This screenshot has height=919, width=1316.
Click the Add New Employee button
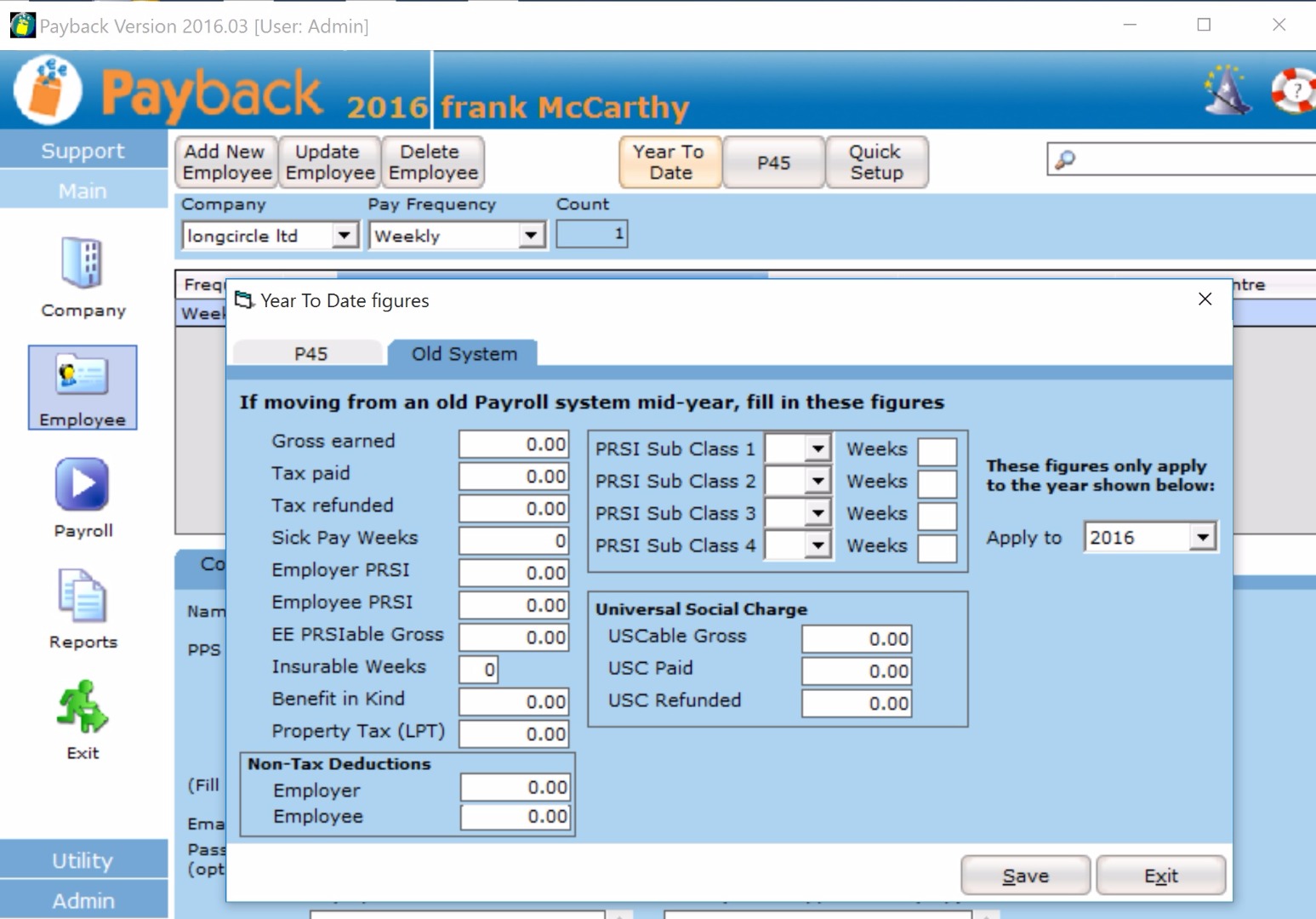226,162
